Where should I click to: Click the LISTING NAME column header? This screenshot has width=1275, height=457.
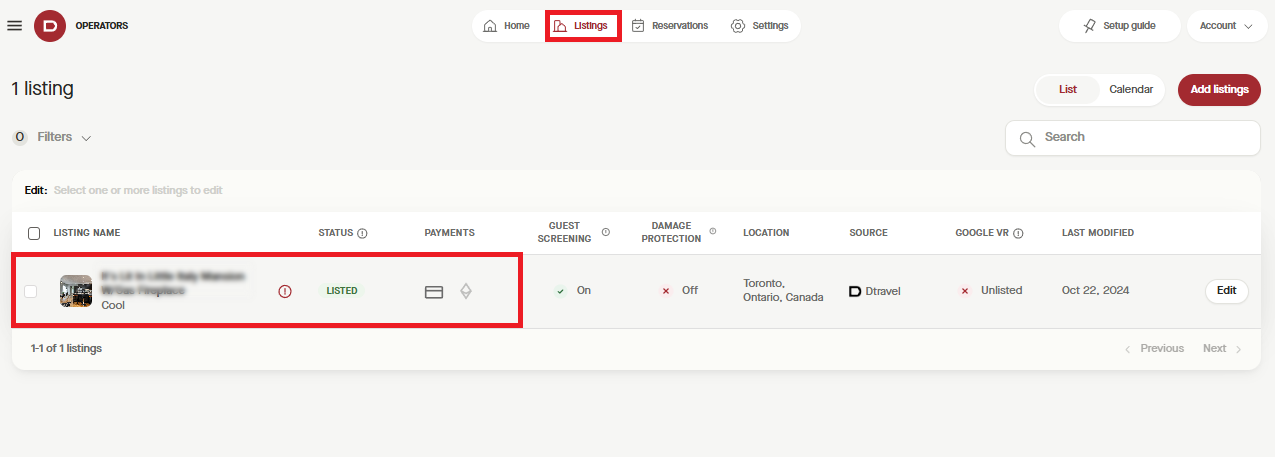click(87, 233)
